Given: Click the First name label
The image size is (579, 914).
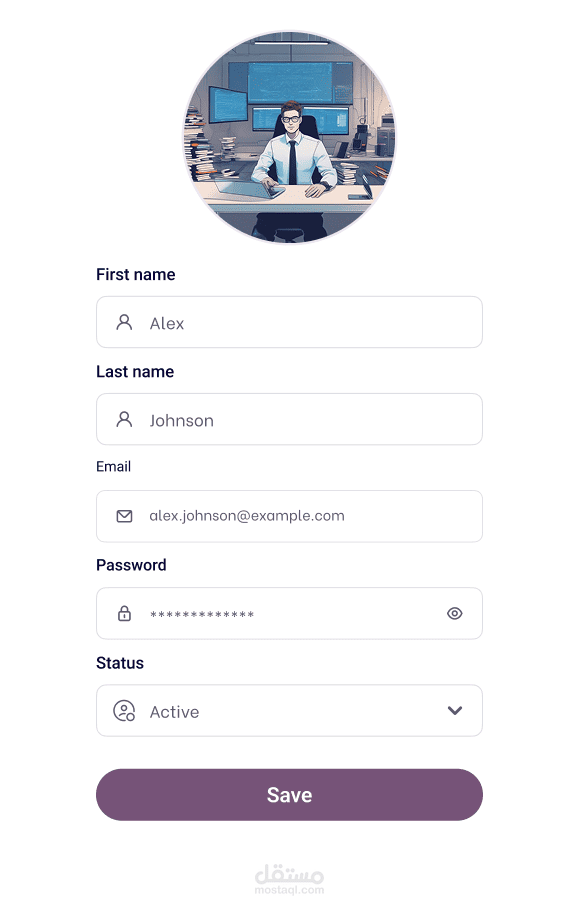Looking at the screenshot, I should pos(136,275).
